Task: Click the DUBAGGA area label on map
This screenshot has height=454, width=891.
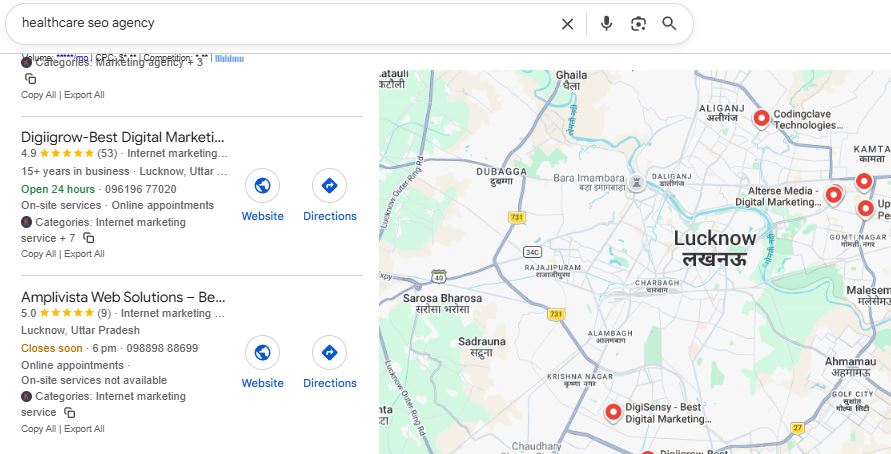Action: pos(501,176)
